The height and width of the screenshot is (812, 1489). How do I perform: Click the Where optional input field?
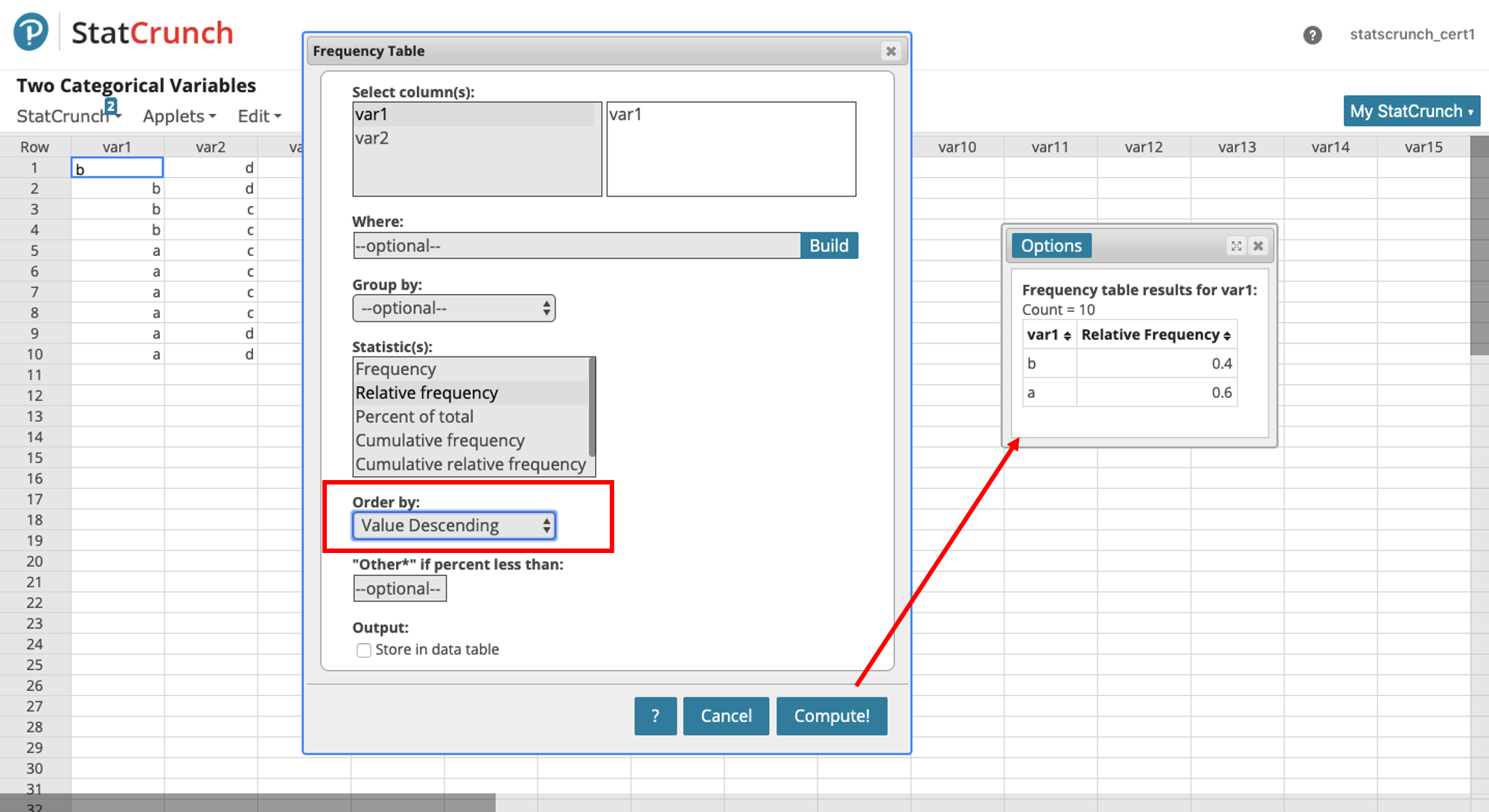(575, 246)
